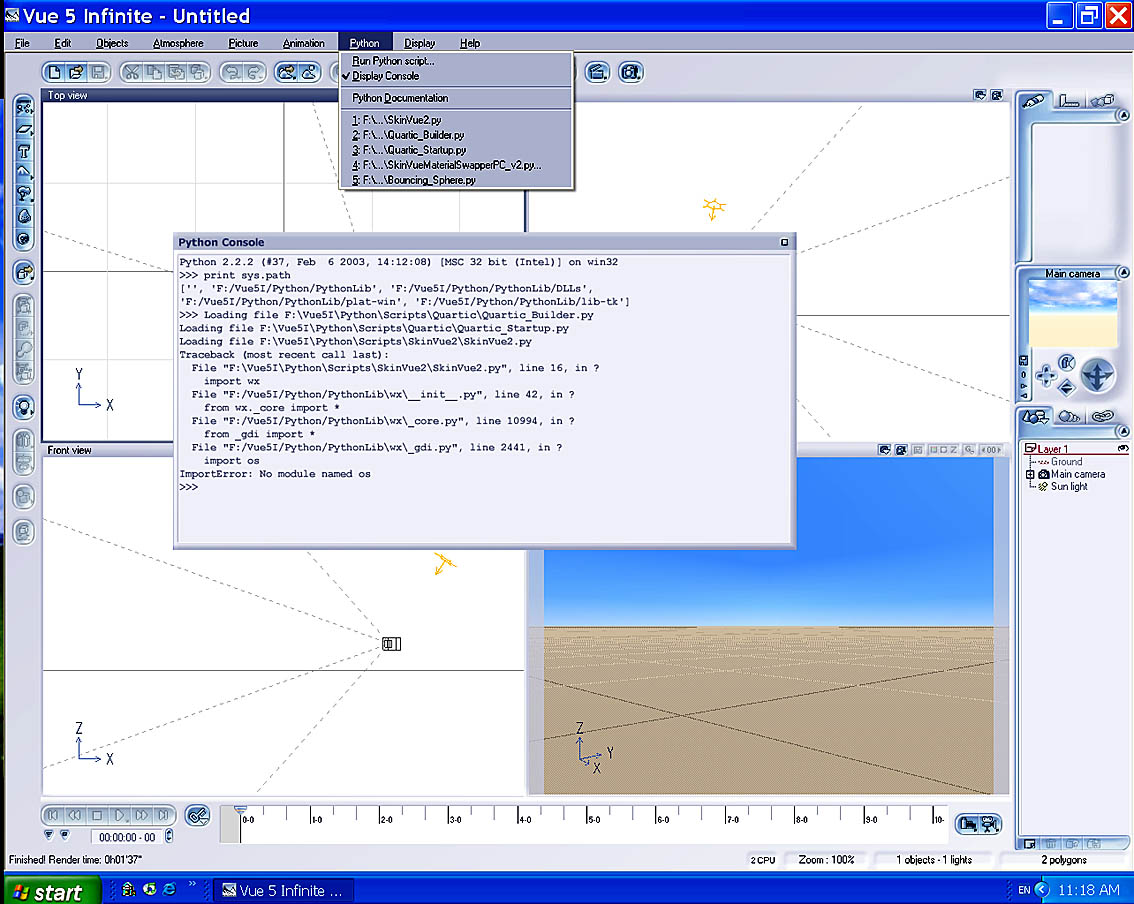The height and width of the screenshot is (904, 1134).
Task: Click the camera pan arrows control
Action: [x=1045, y=376]
